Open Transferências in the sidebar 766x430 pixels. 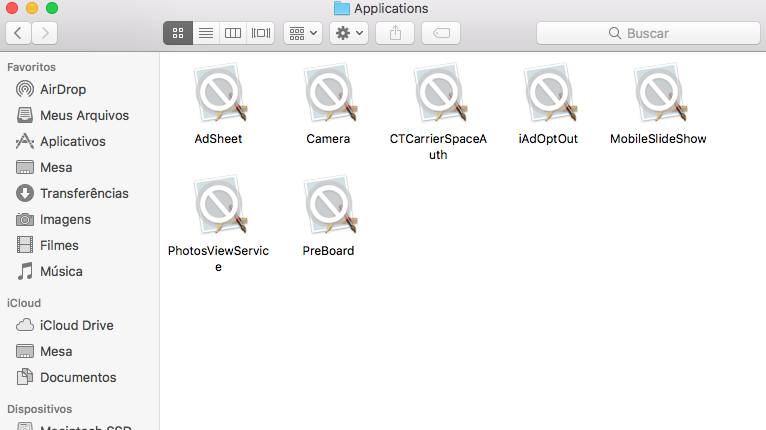80,193
